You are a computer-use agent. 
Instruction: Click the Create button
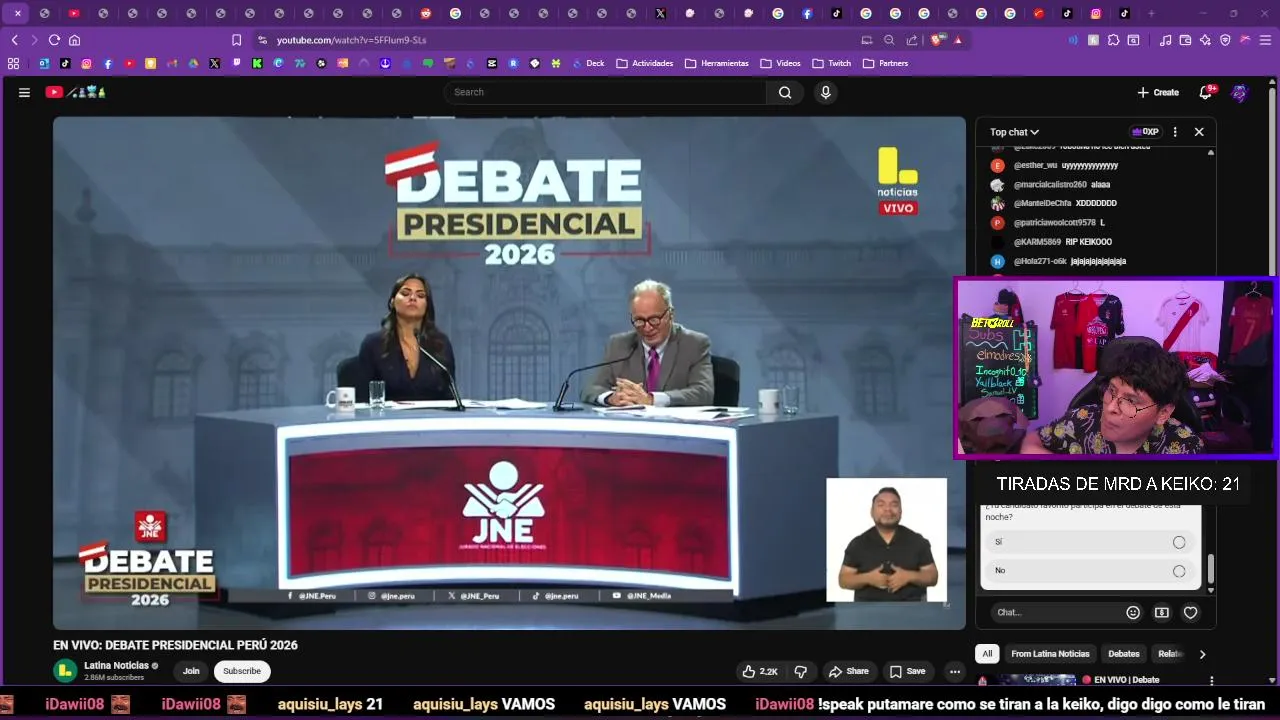click(x=1158, y=92)
